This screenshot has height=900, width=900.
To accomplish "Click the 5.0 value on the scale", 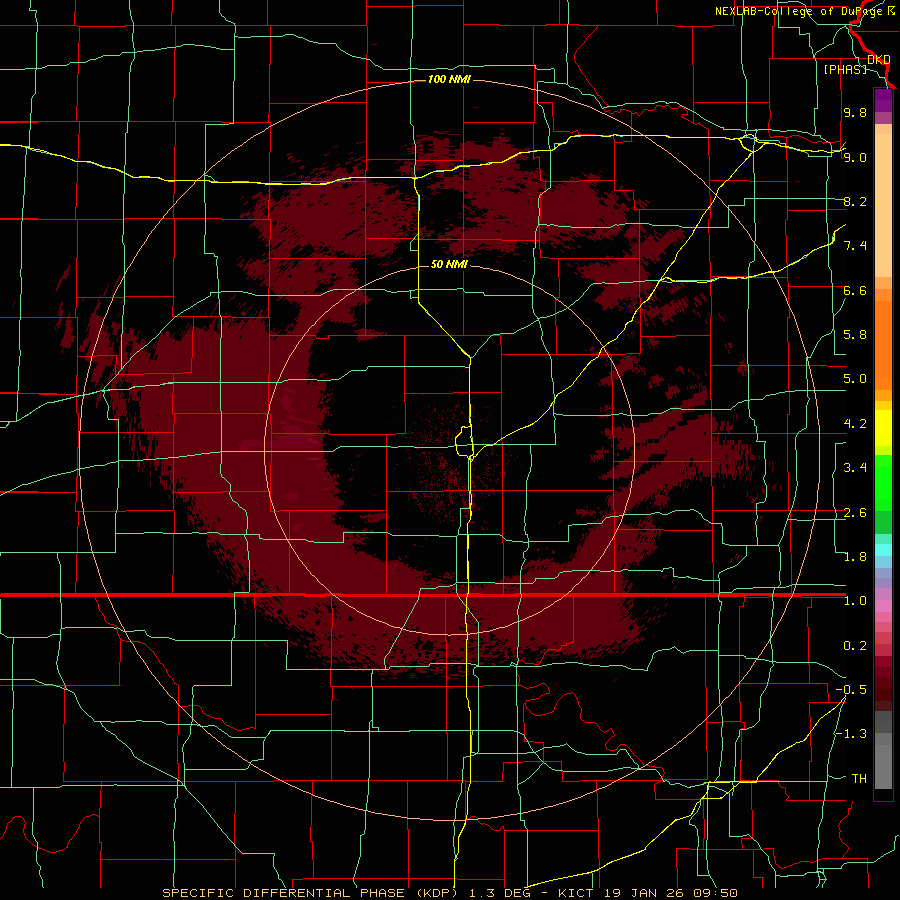I will click(855, 379).
